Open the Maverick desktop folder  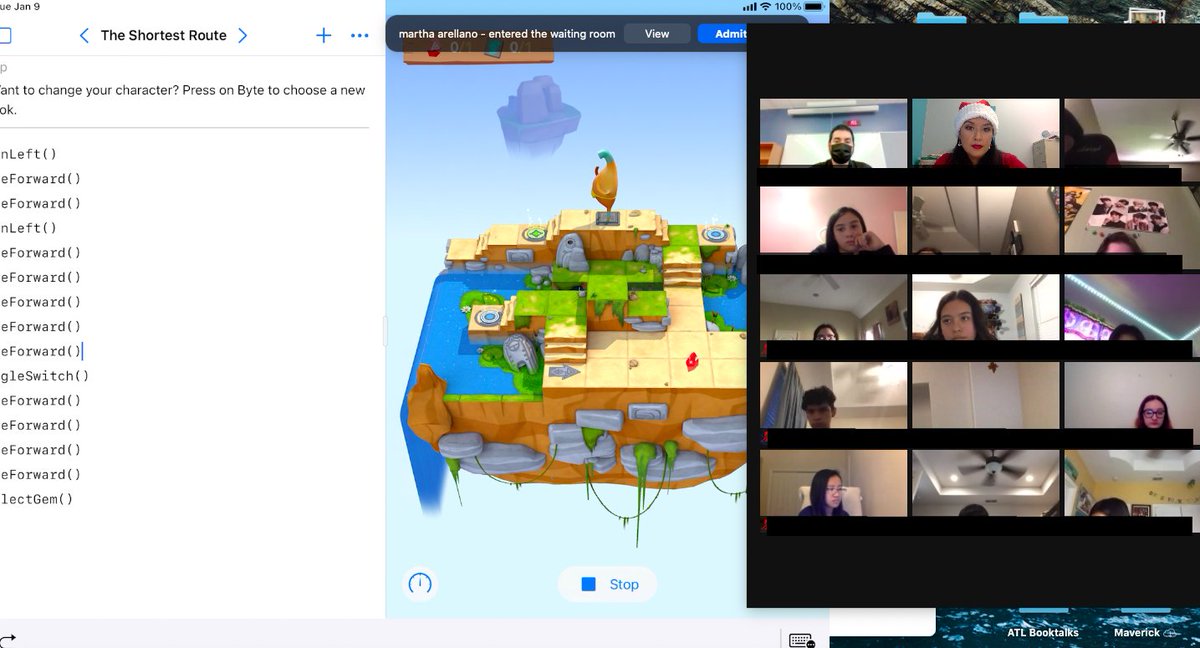(1143, 632)
